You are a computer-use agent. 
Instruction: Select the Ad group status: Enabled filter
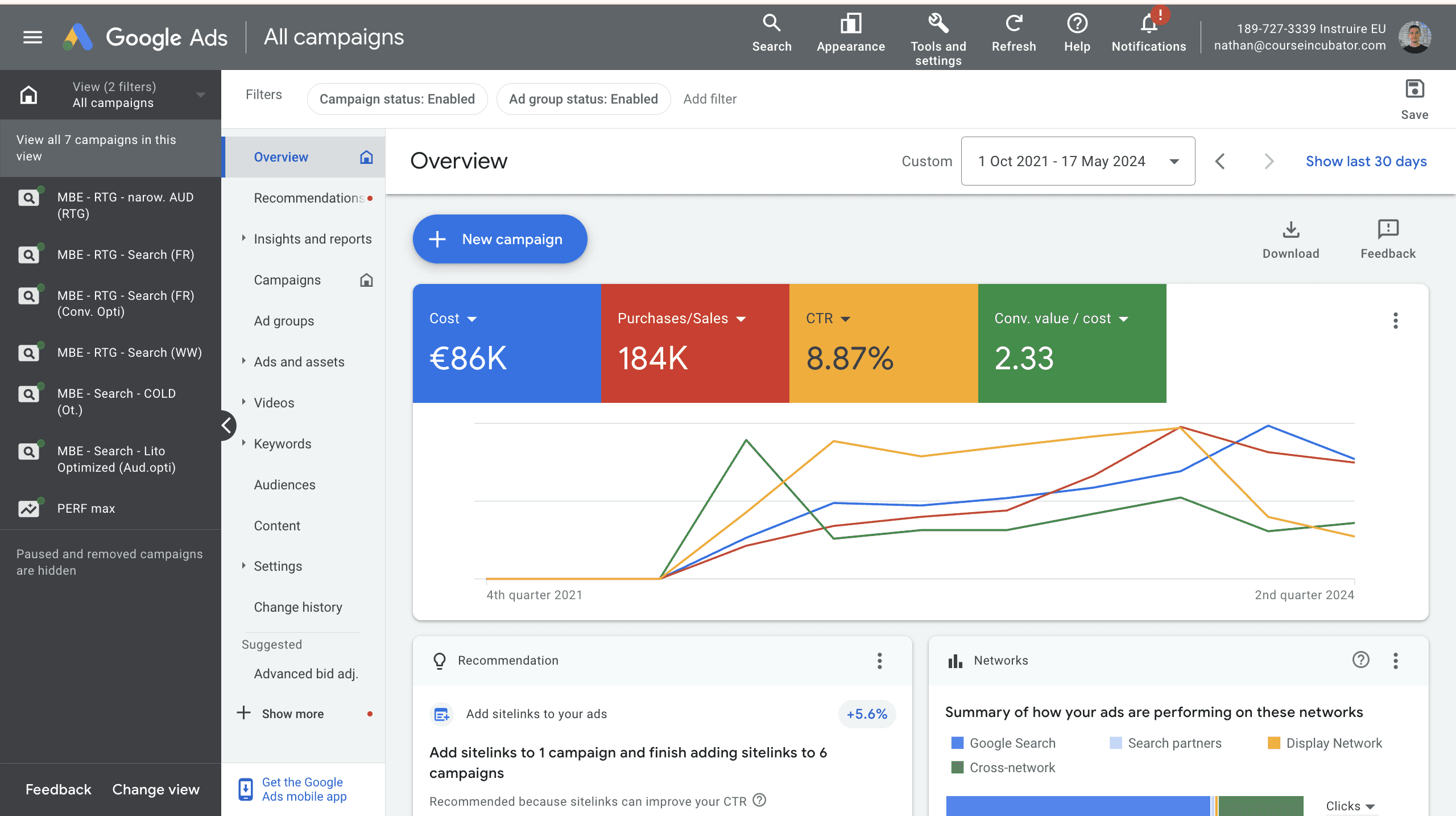point(583,99)
